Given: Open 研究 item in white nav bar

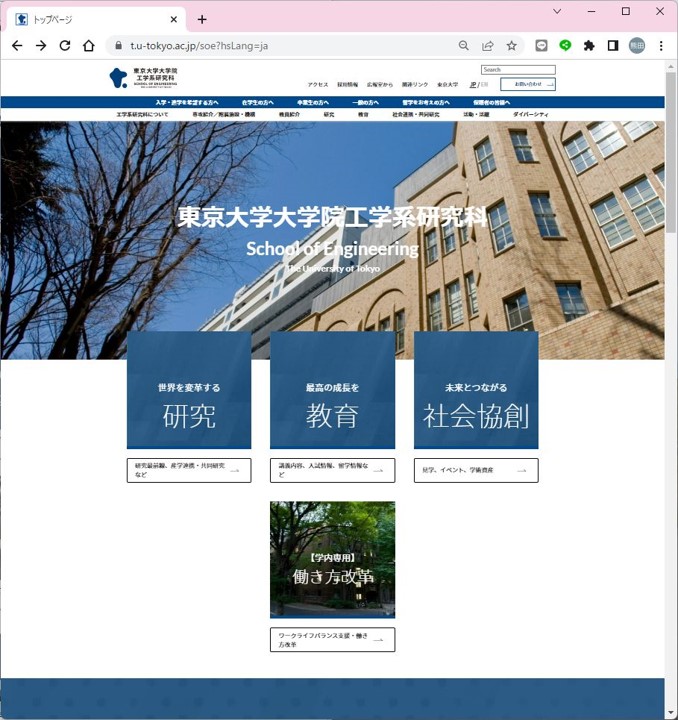Looking at the screenshot, I should (329, 114).
